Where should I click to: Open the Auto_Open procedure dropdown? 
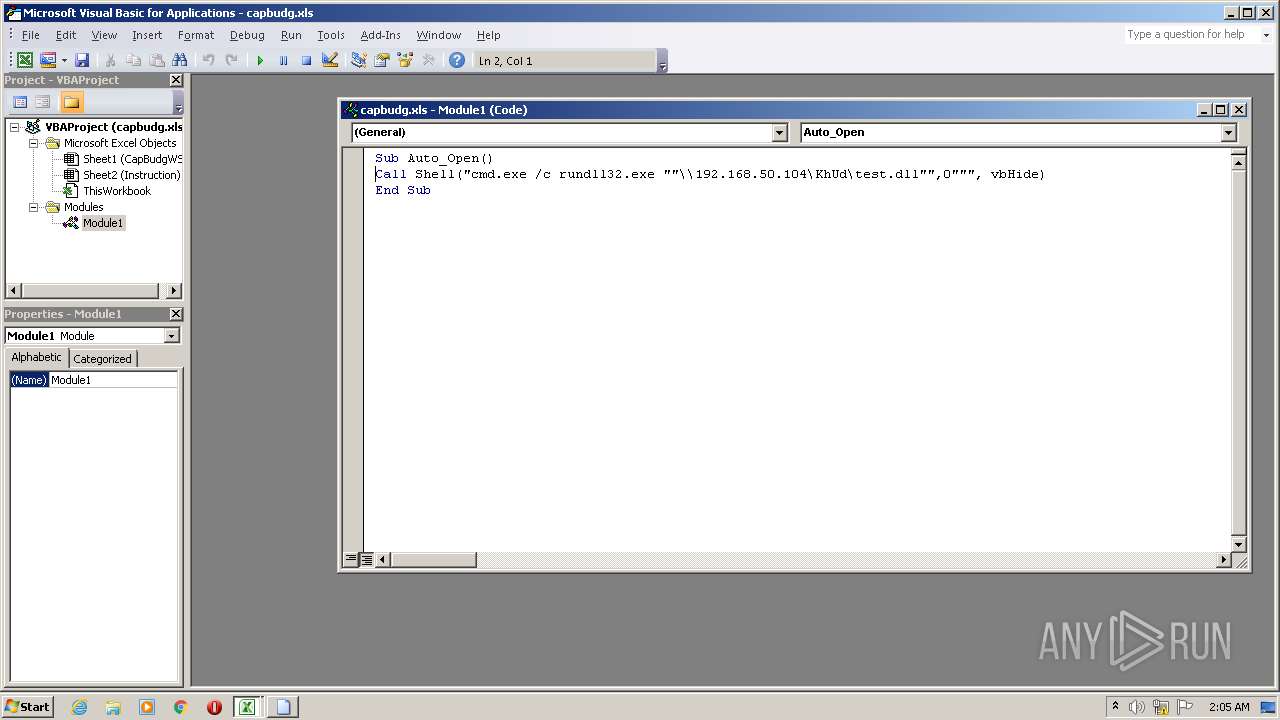(1229, 132)
